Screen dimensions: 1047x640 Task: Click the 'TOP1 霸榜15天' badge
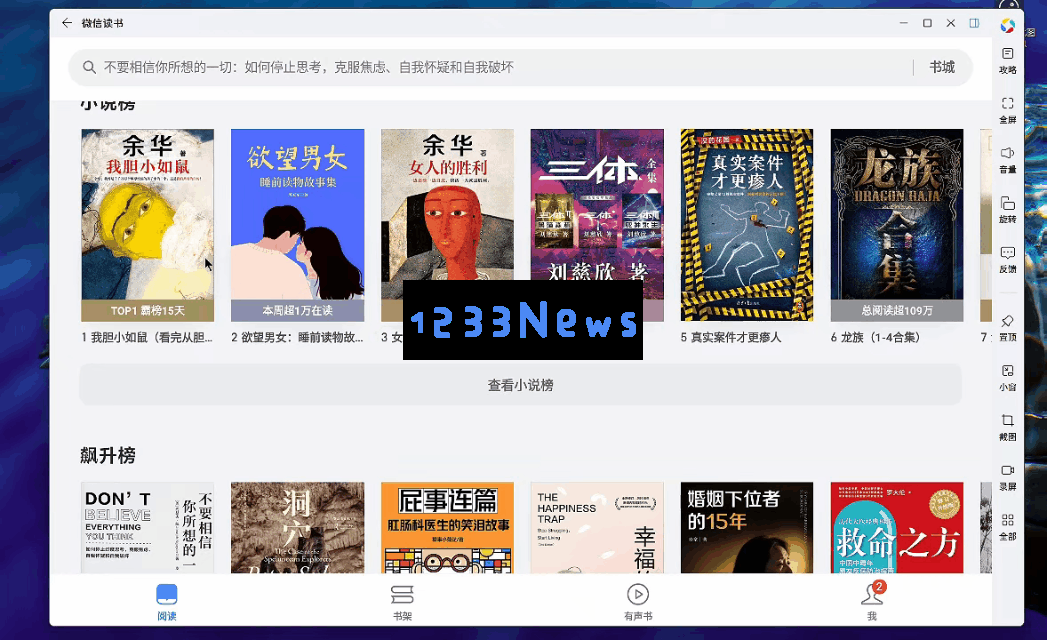(148, 311)
